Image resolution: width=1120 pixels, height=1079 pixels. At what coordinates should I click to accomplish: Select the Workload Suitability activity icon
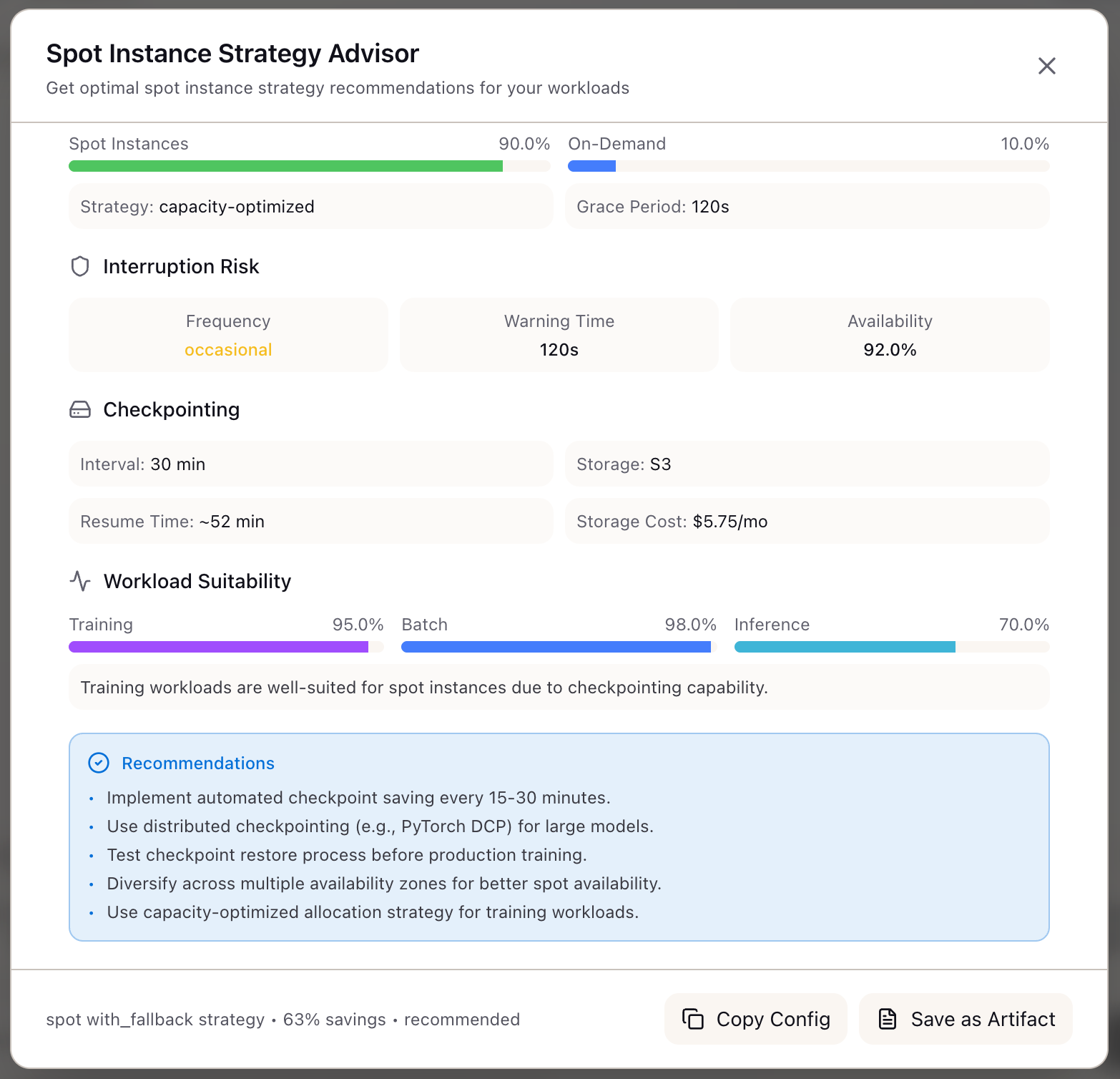(x=81, y=581)
